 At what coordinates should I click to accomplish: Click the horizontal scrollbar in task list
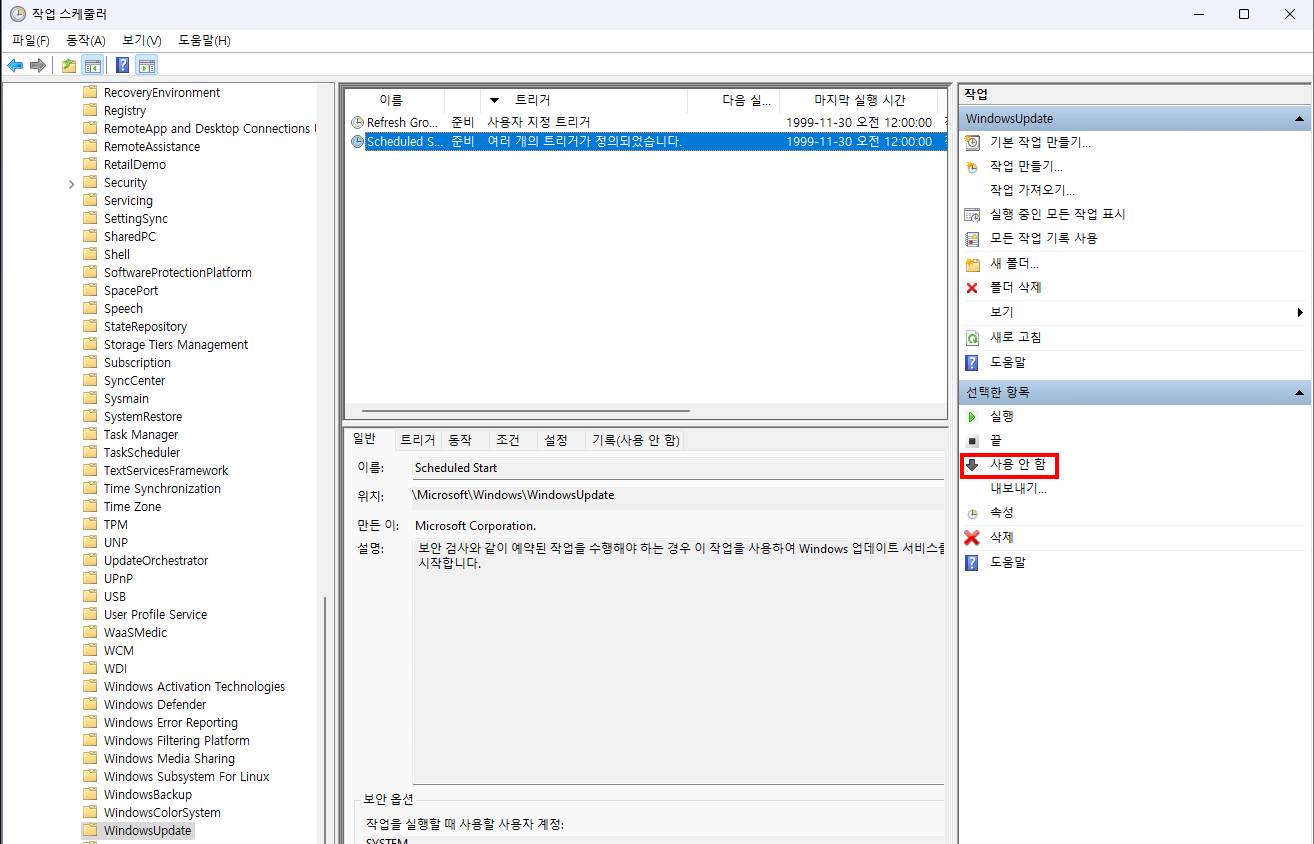tap(526, 411)
